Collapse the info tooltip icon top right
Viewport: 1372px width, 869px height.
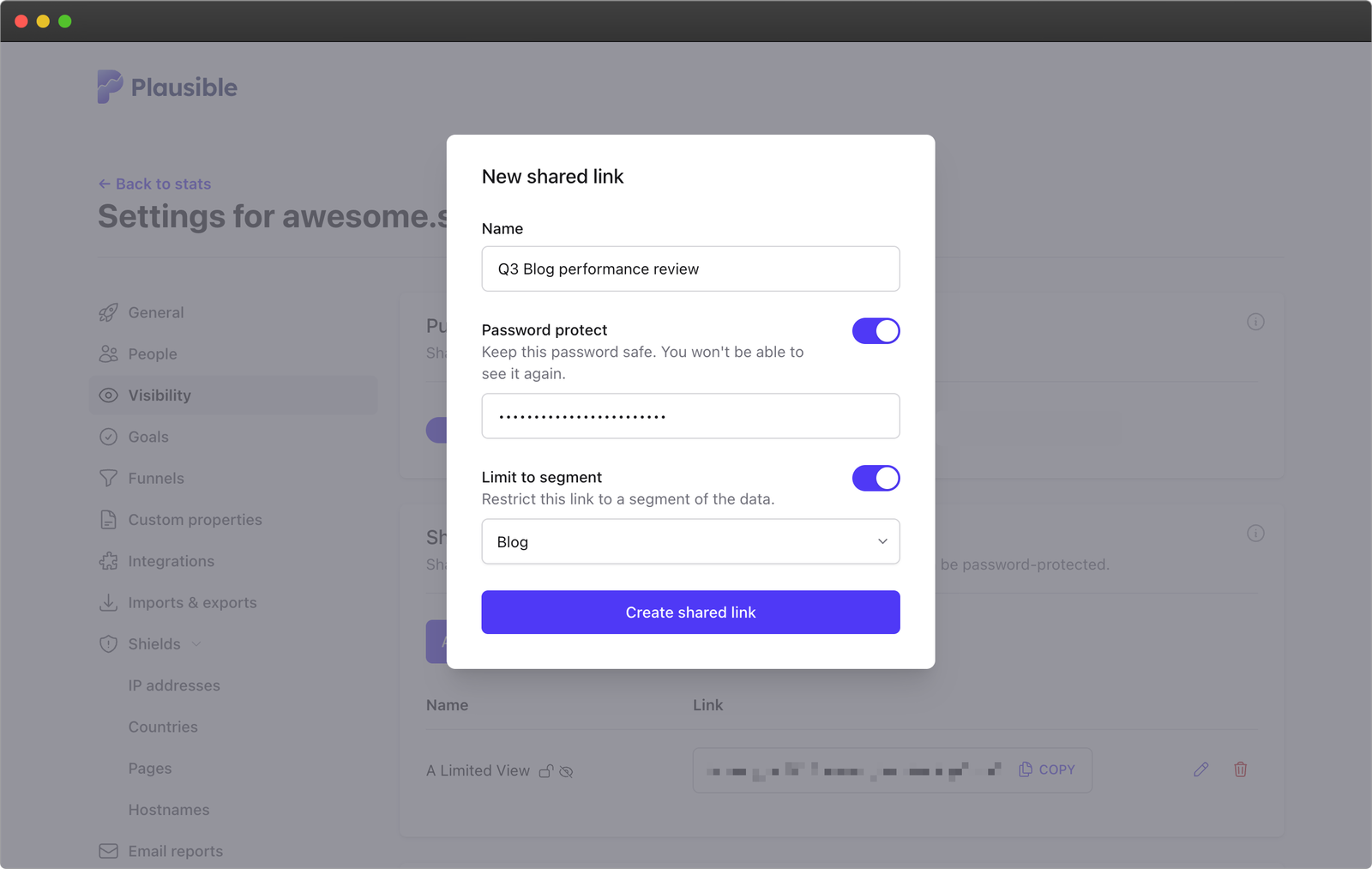click(1256, 322)
